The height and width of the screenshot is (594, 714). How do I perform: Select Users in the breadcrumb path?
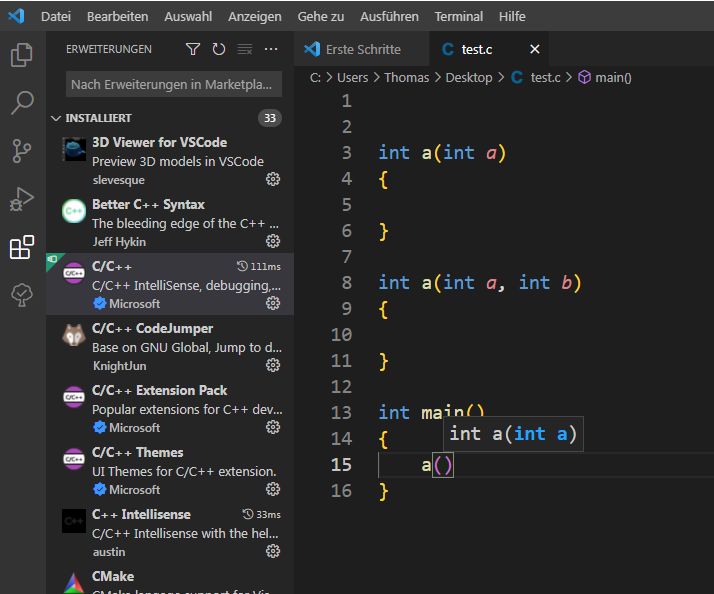pyautogui.click(x=352, y=77)
